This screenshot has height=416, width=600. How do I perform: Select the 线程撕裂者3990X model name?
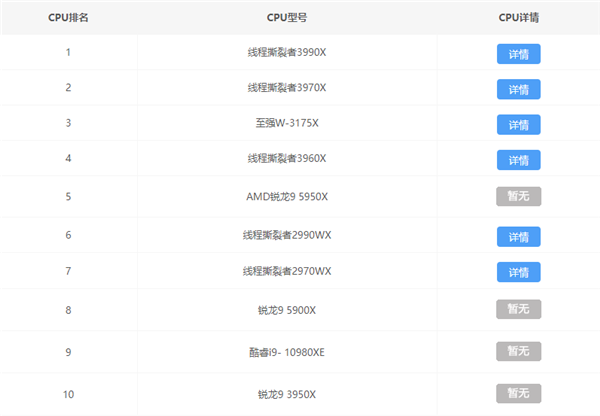pyautogui.click(x=287, y=52)
